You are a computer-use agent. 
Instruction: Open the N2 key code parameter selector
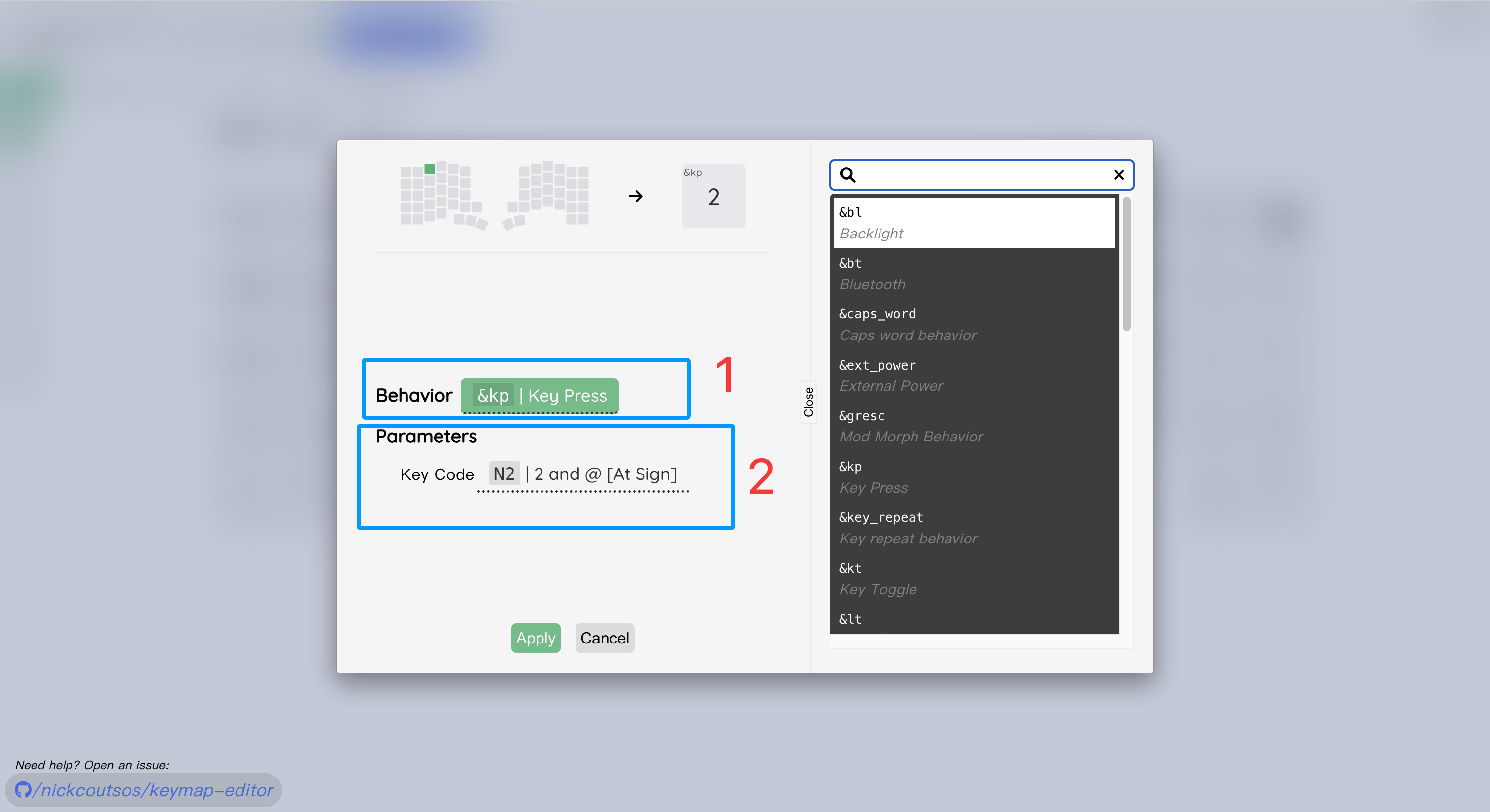(583, 474)
